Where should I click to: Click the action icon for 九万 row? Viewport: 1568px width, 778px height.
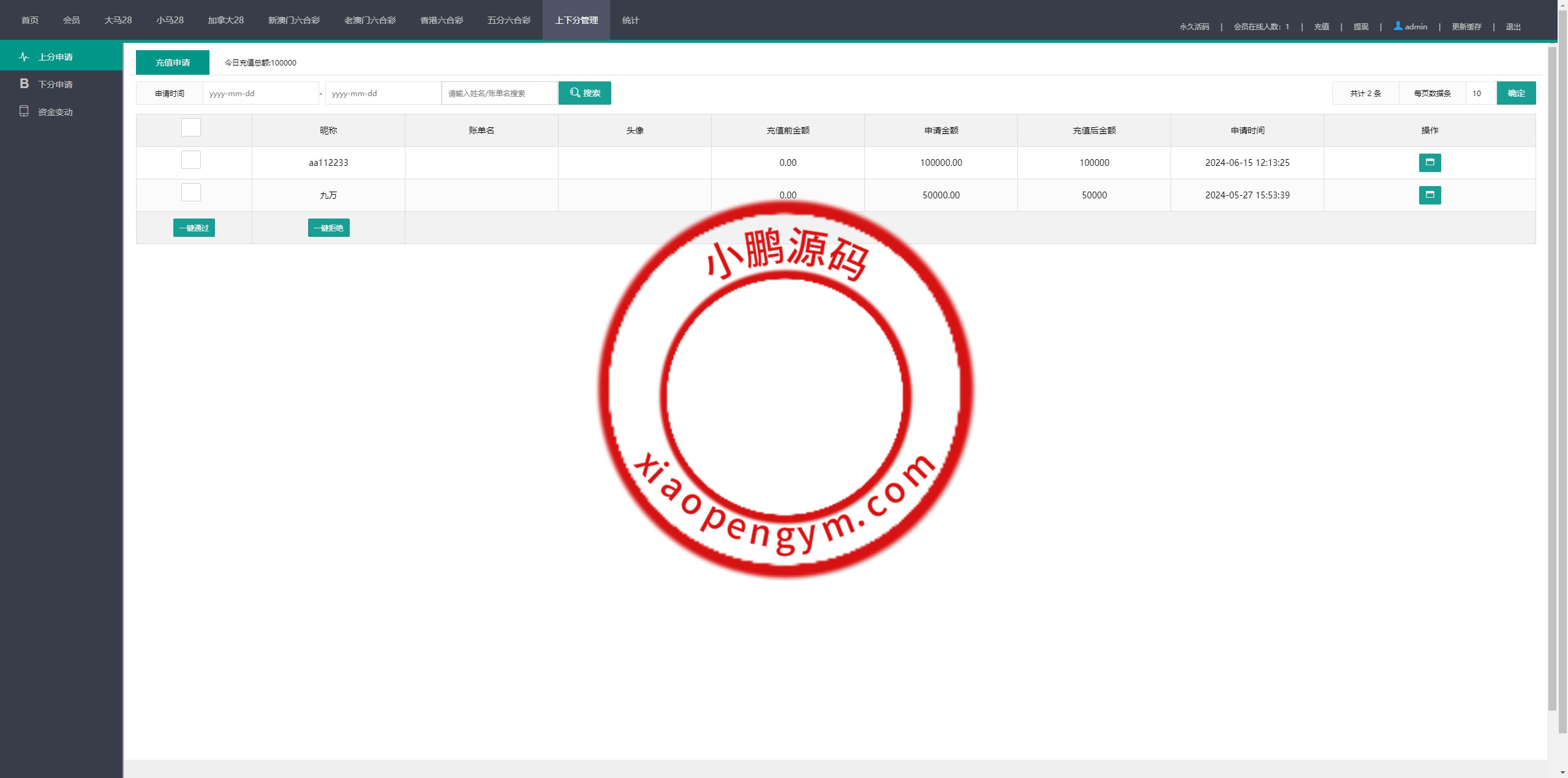pyautogui.click(x=1430, y=195)
